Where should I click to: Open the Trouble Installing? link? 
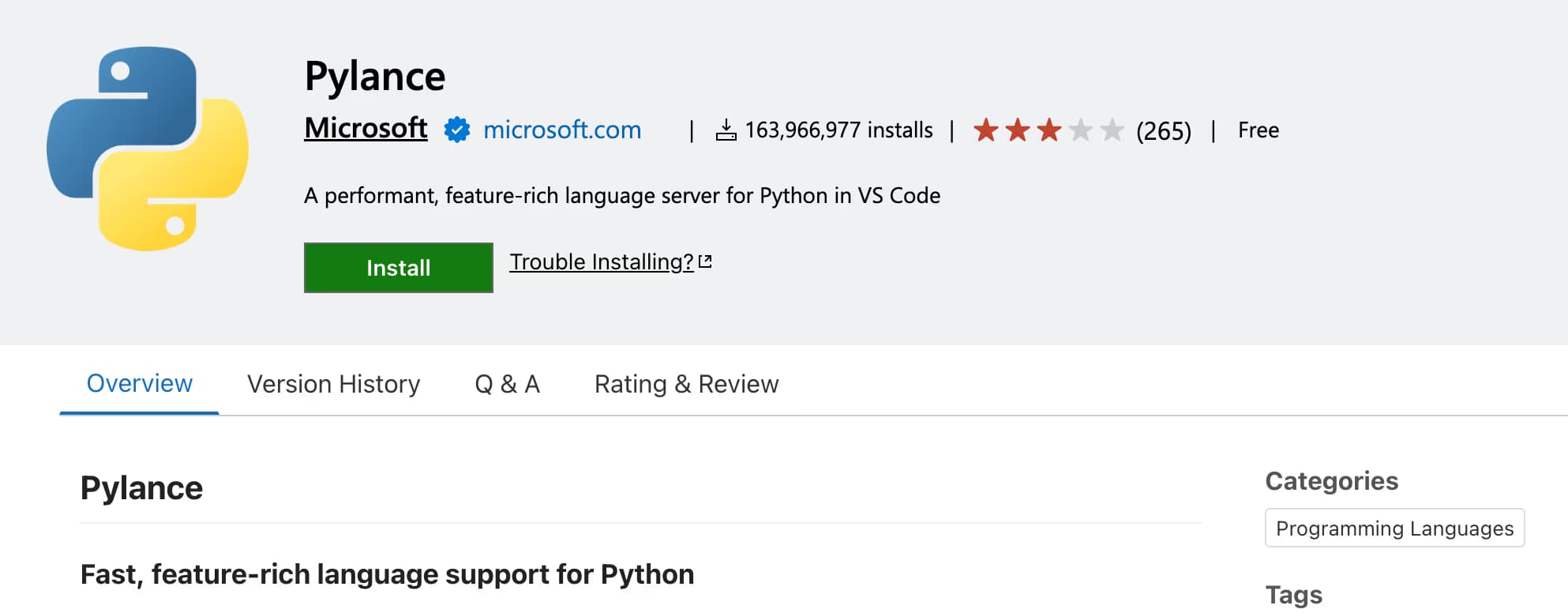601,261
